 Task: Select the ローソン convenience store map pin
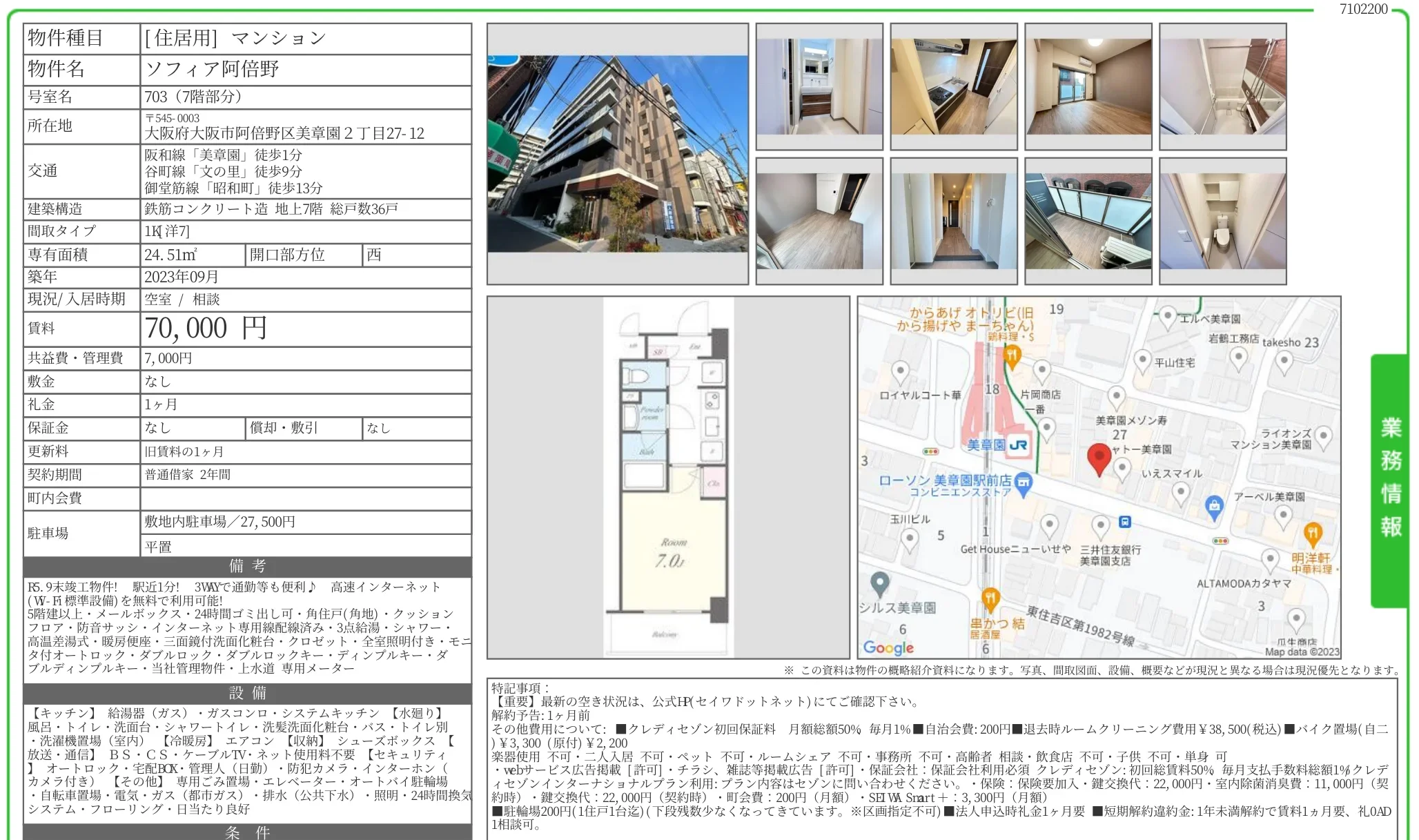[x=1024, y=483]
